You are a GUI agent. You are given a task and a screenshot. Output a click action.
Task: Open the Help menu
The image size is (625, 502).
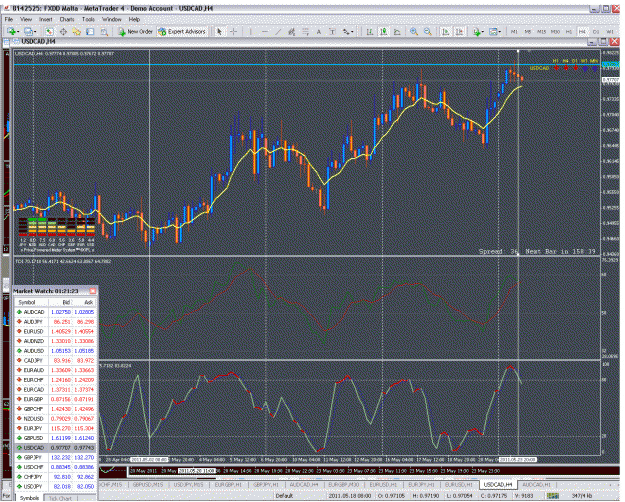click(x=134, y=19)
